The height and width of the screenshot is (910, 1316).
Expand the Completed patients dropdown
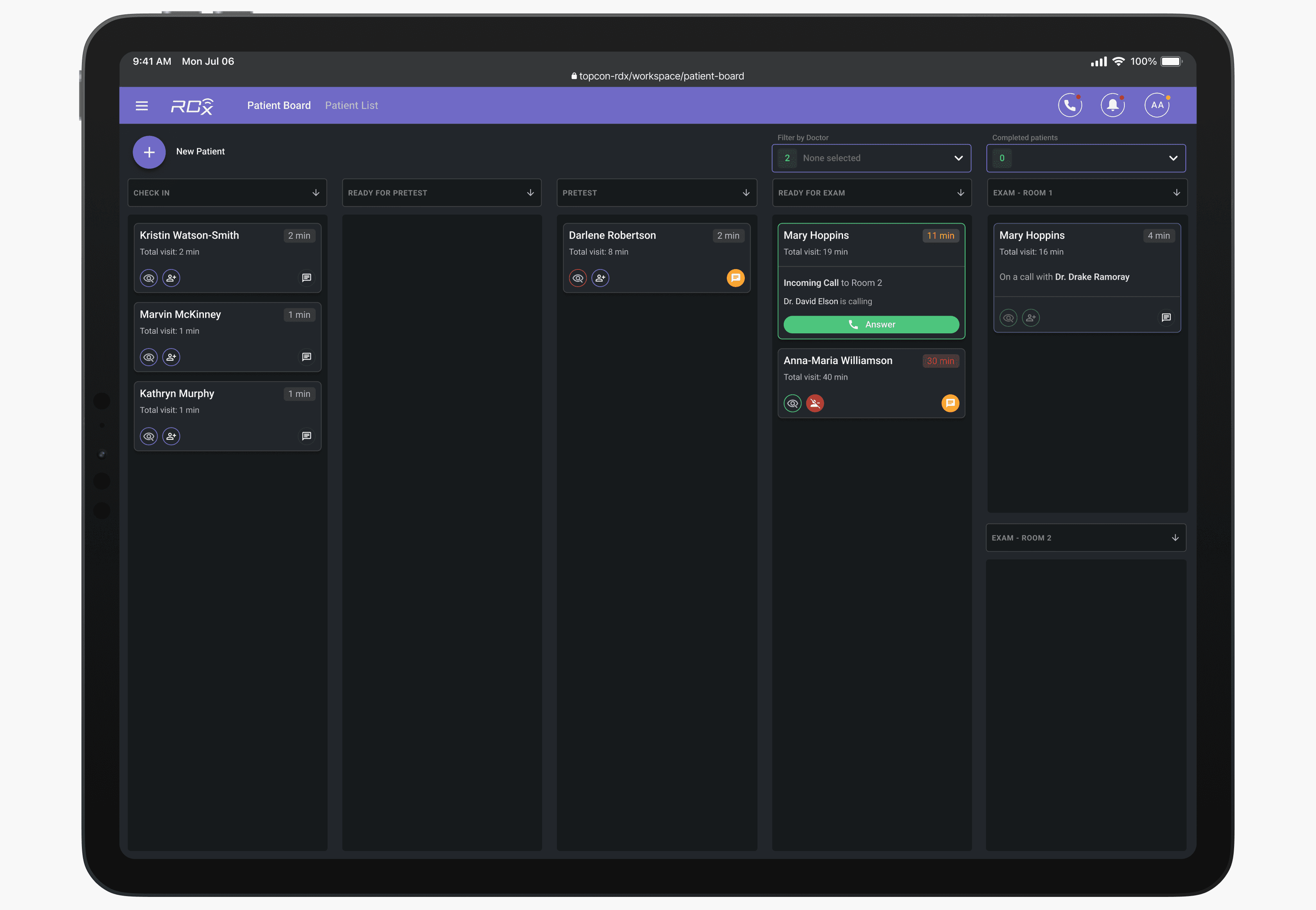coord(1086,158)
